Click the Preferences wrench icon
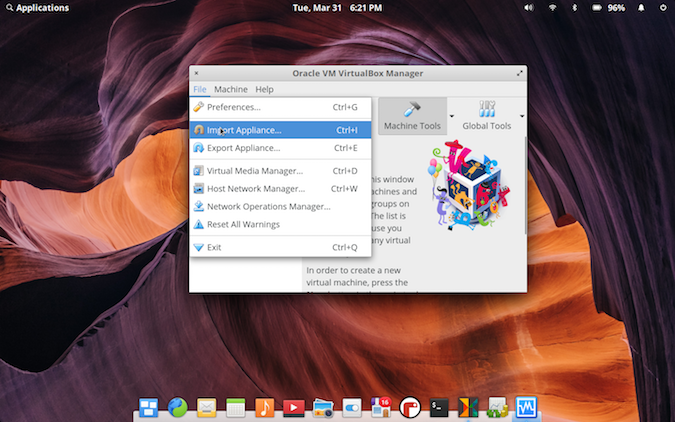This screenshot has width=675, height=422. tap(198, 107)
